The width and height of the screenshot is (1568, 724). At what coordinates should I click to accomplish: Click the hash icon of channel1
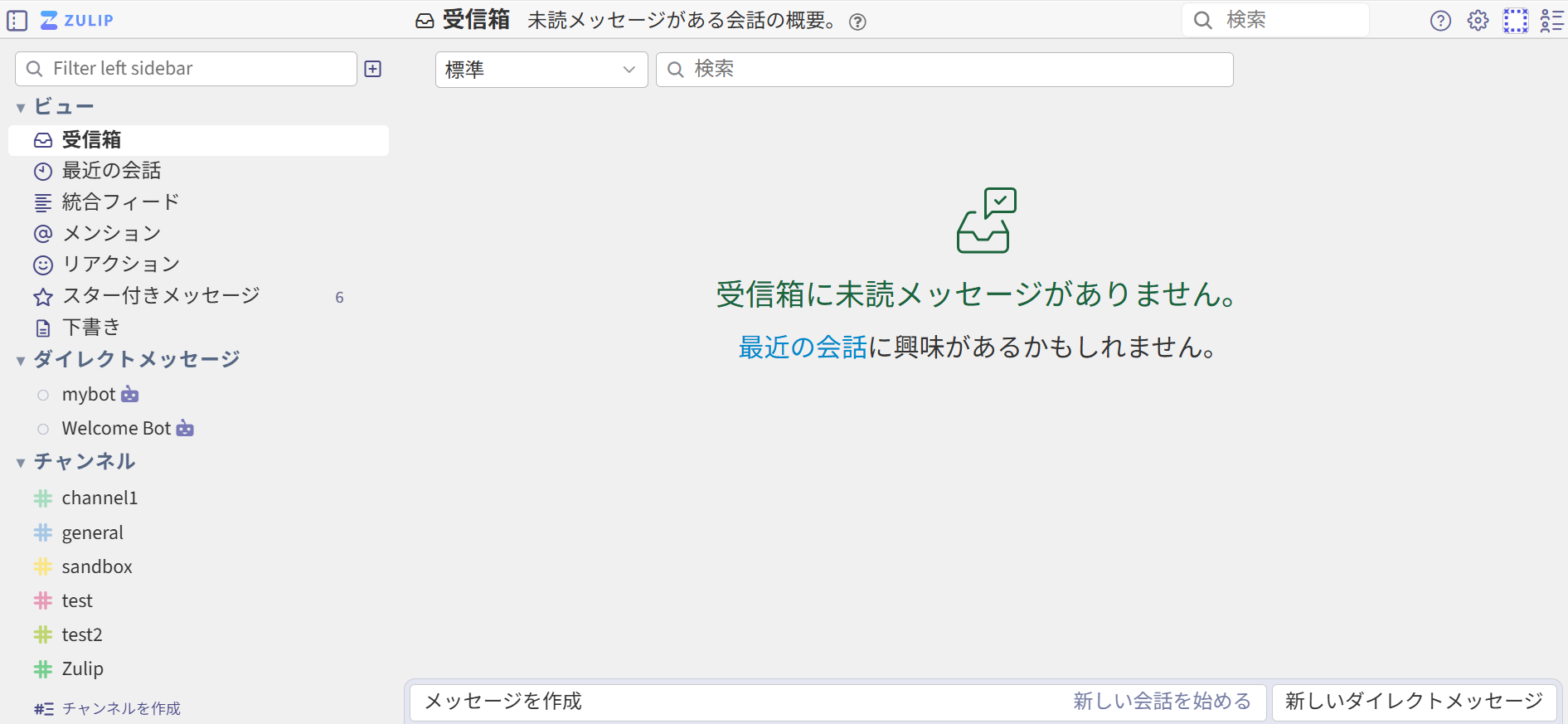tap(43, 498)
